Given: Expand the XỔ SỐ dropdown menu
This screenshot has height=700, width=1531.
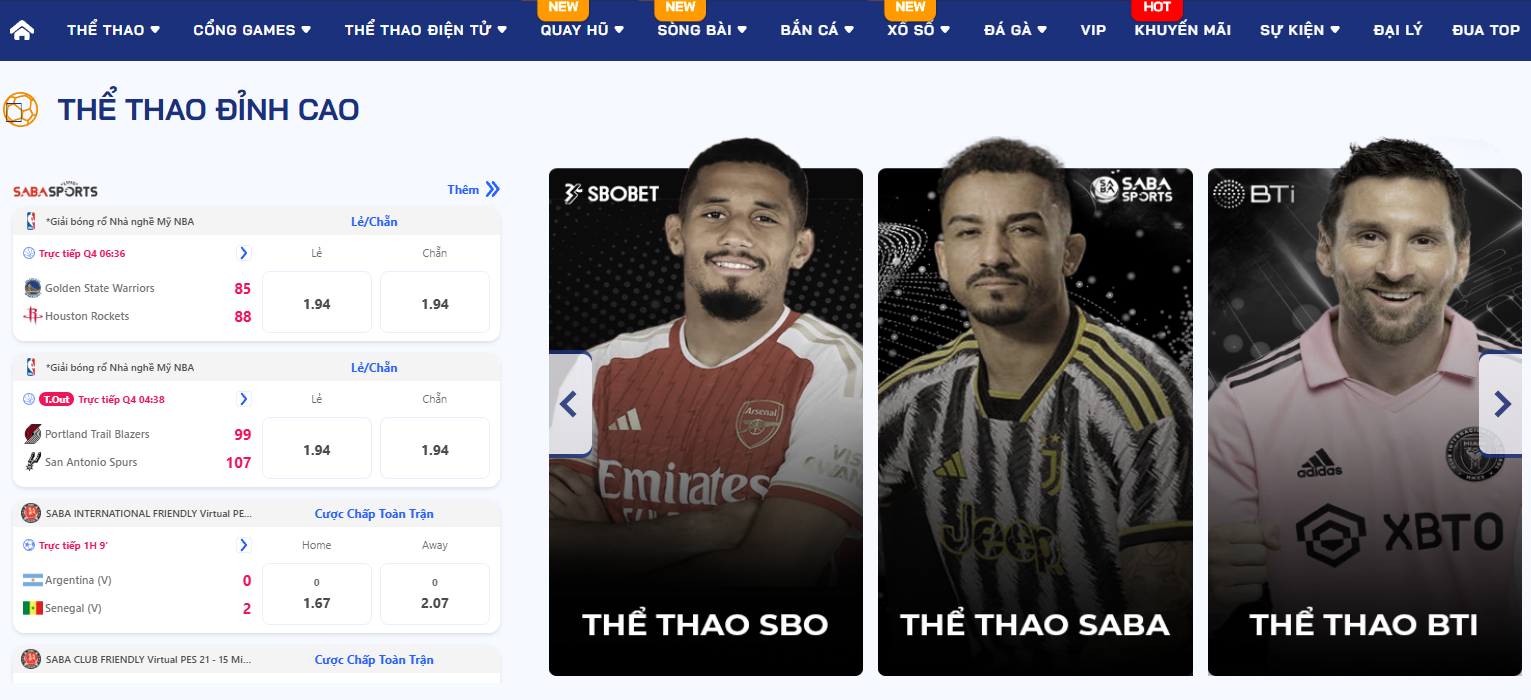Looking at the screenshot, I should (918, 30).
